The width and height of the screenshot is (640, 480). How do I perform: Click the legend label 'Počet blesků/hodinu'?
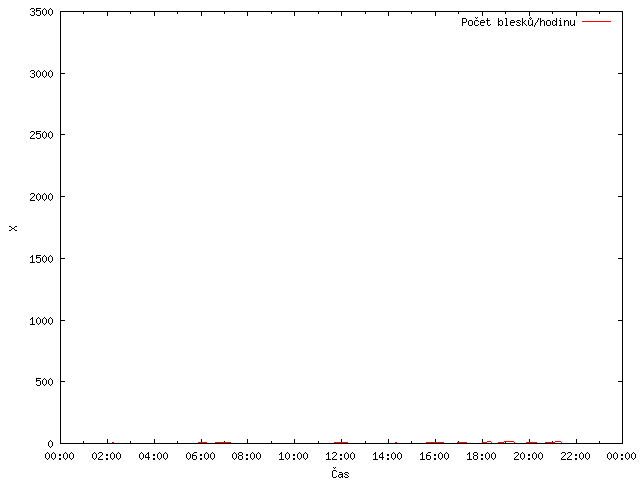[518, 22]
